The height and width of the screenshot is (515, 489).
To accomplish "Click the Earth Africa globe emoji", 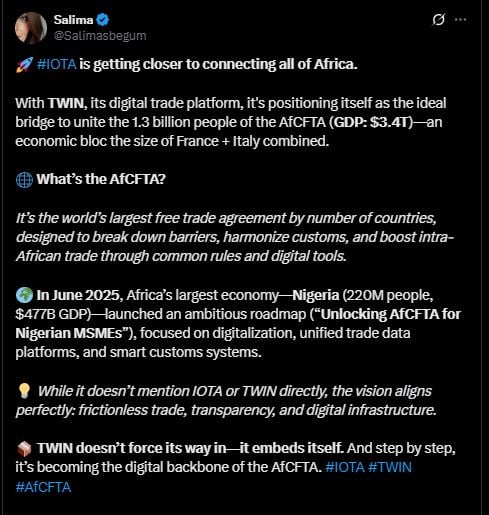I will (24, 295).
